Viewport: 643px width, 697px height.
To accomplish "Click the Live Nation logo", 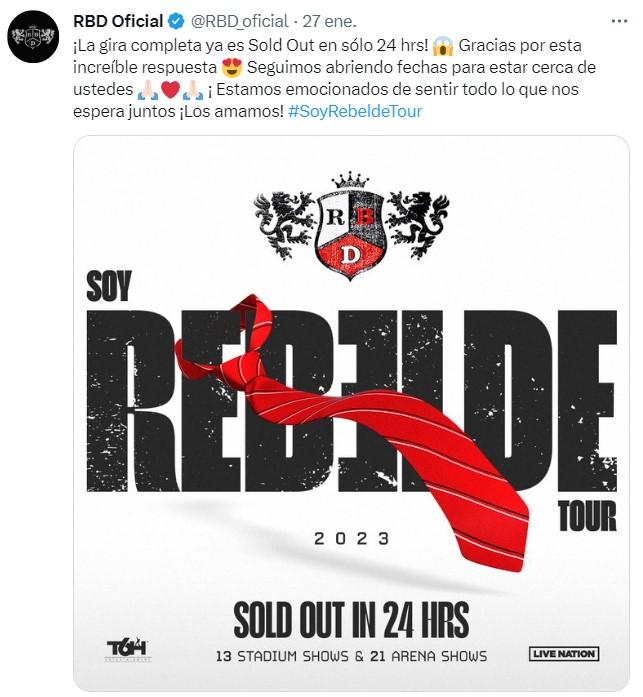I will coord(563,654).
